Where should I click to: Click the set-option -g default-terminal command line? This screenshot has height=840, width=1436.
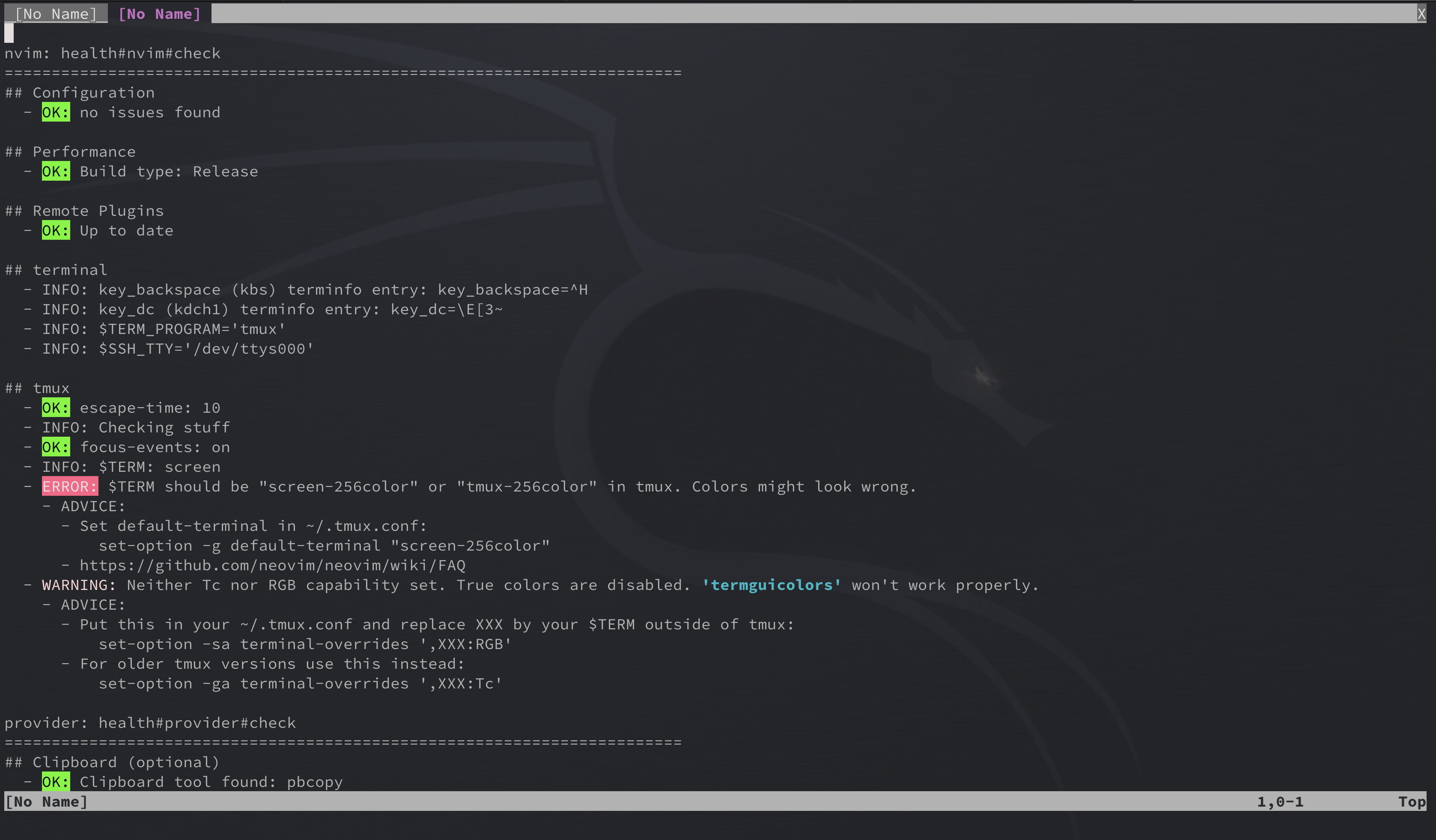click(x=324, y=545)
